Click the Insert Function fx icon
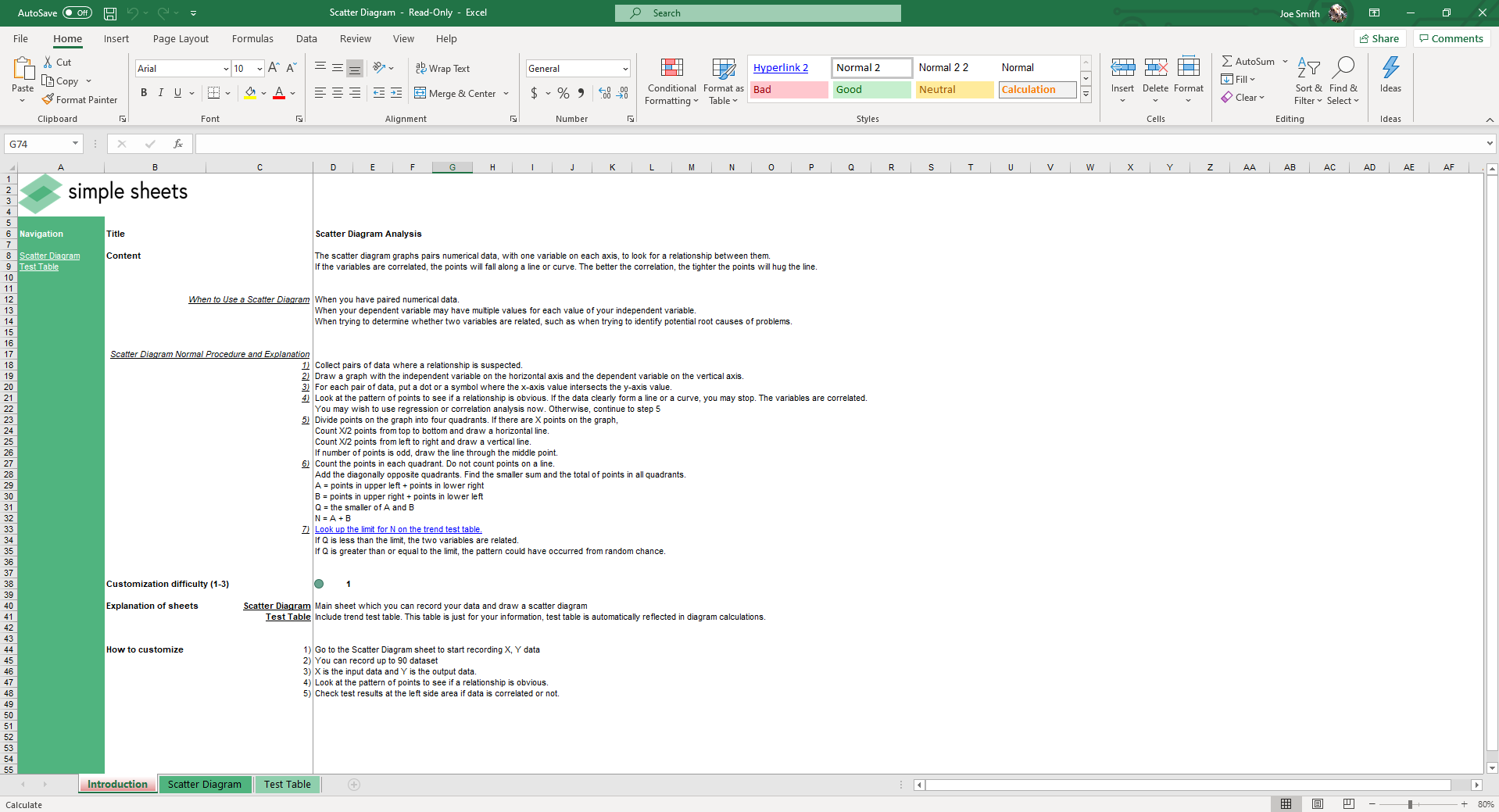 tap(178, 144)
